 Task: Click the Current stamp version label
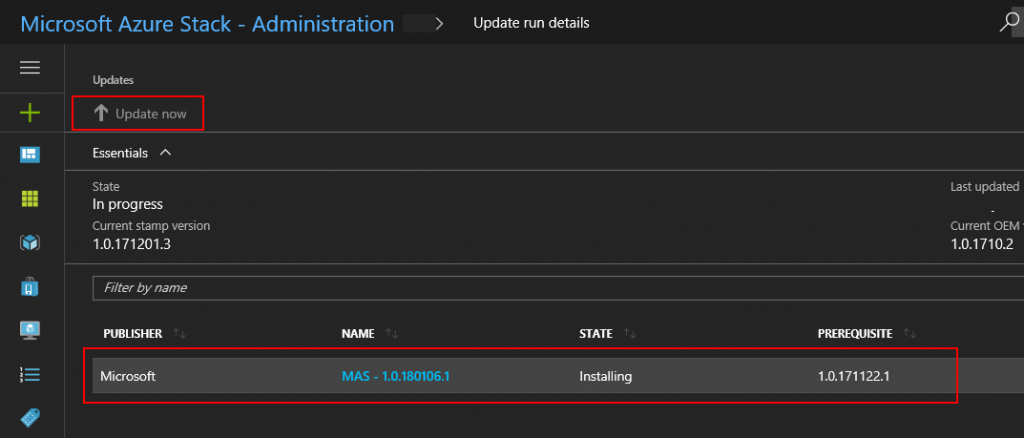152,226
